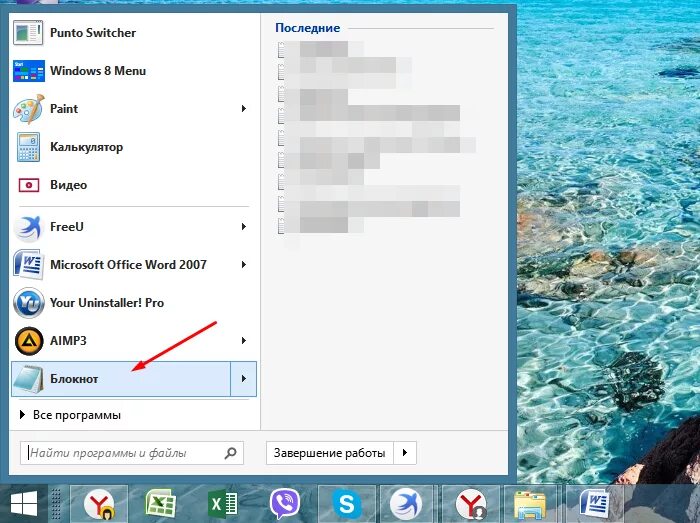This screenshot has width=700, height=523.
Task: Open File Explorer folder on taskbar
Action: click(530, 505)
